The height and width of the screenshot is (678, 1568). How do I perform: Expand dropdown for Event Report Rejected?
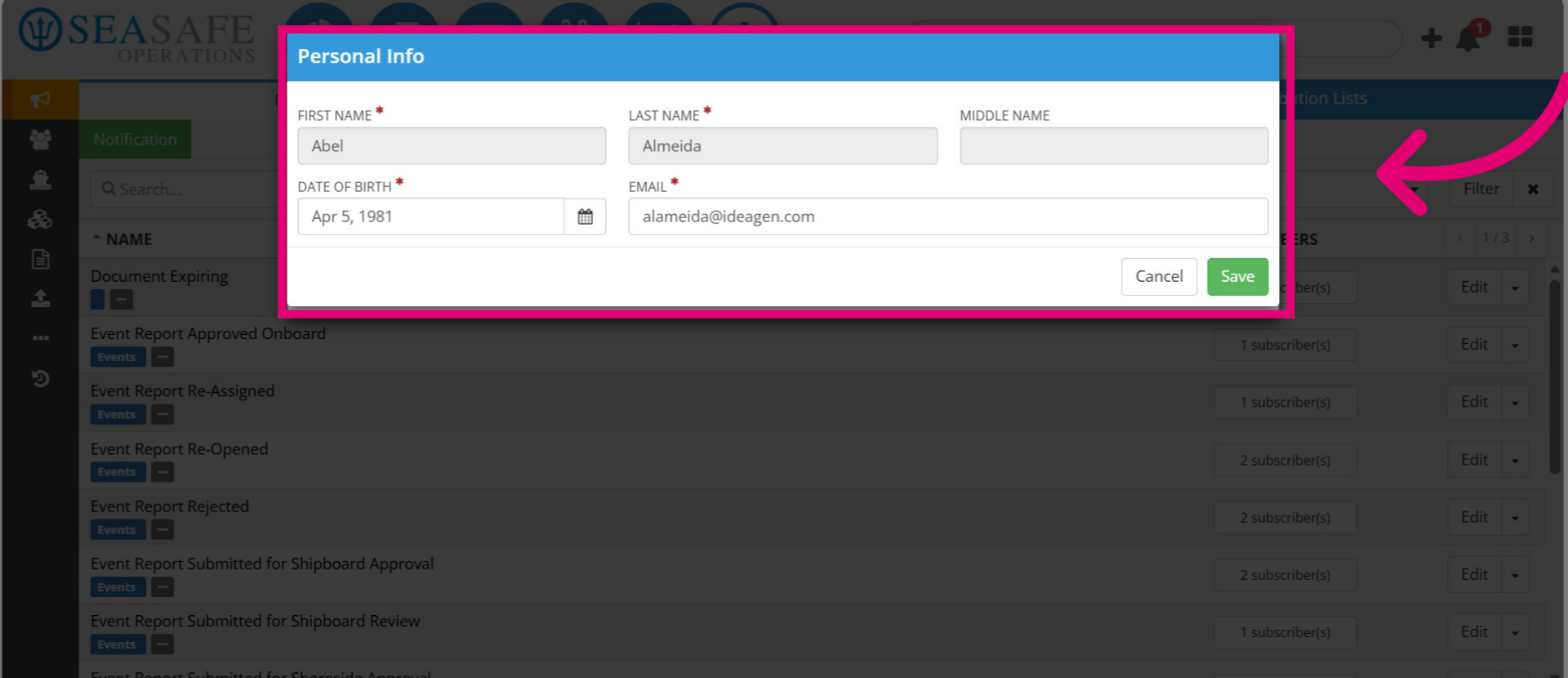pos(1515,517)
